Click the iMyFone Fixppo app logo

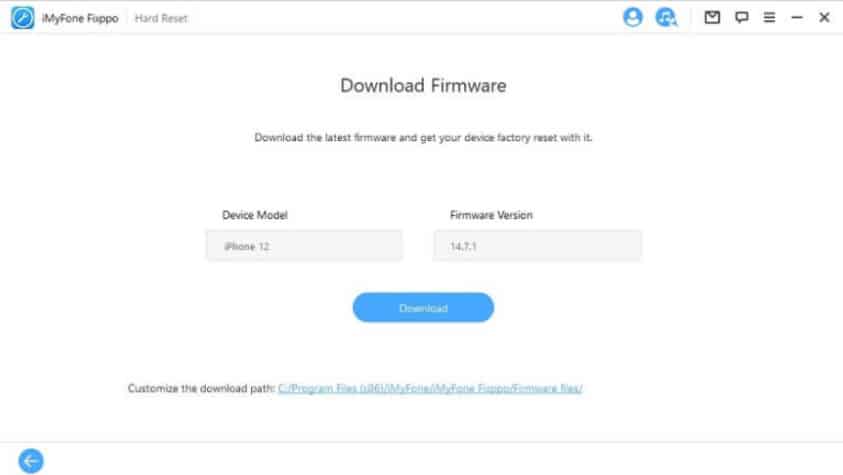coord(23,18)
